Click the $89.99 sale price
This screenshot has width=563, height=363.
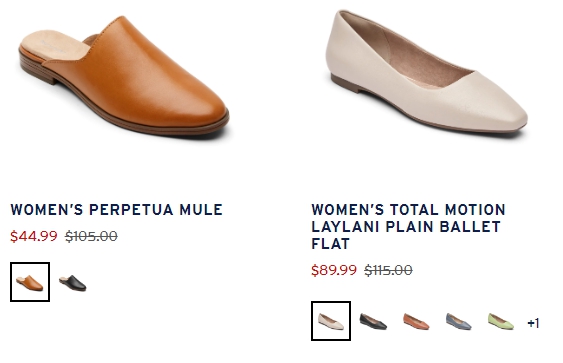[334, 270]
